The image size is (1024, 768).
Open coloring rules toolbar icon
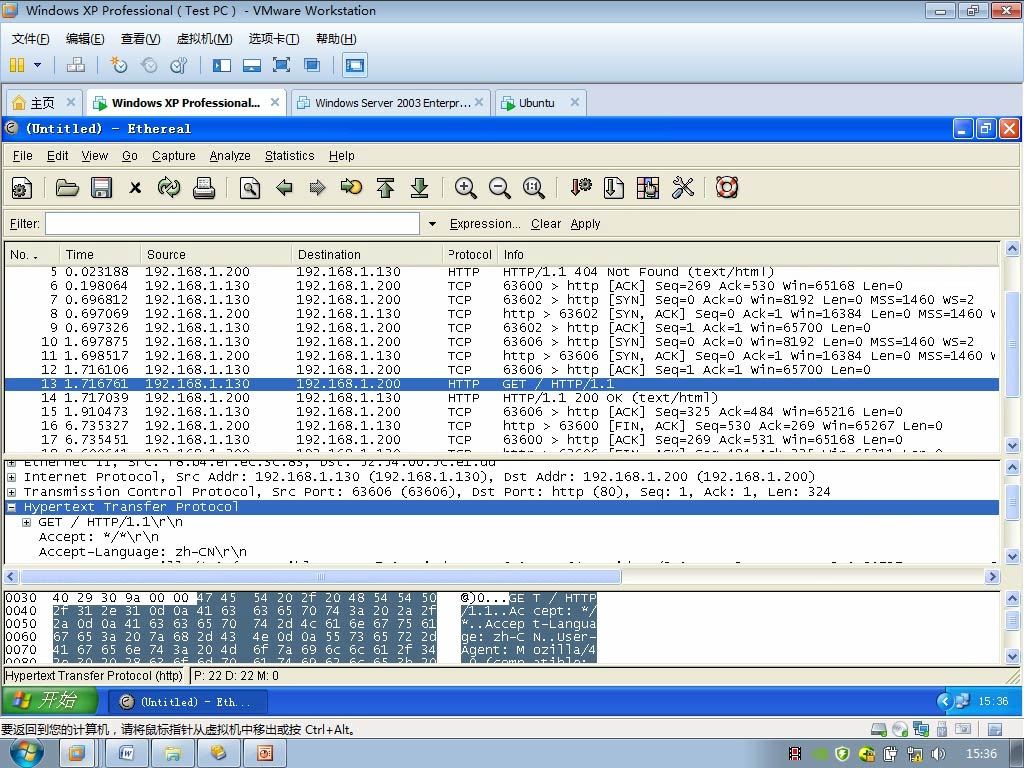pyautogui.click(x=648, y=188)
